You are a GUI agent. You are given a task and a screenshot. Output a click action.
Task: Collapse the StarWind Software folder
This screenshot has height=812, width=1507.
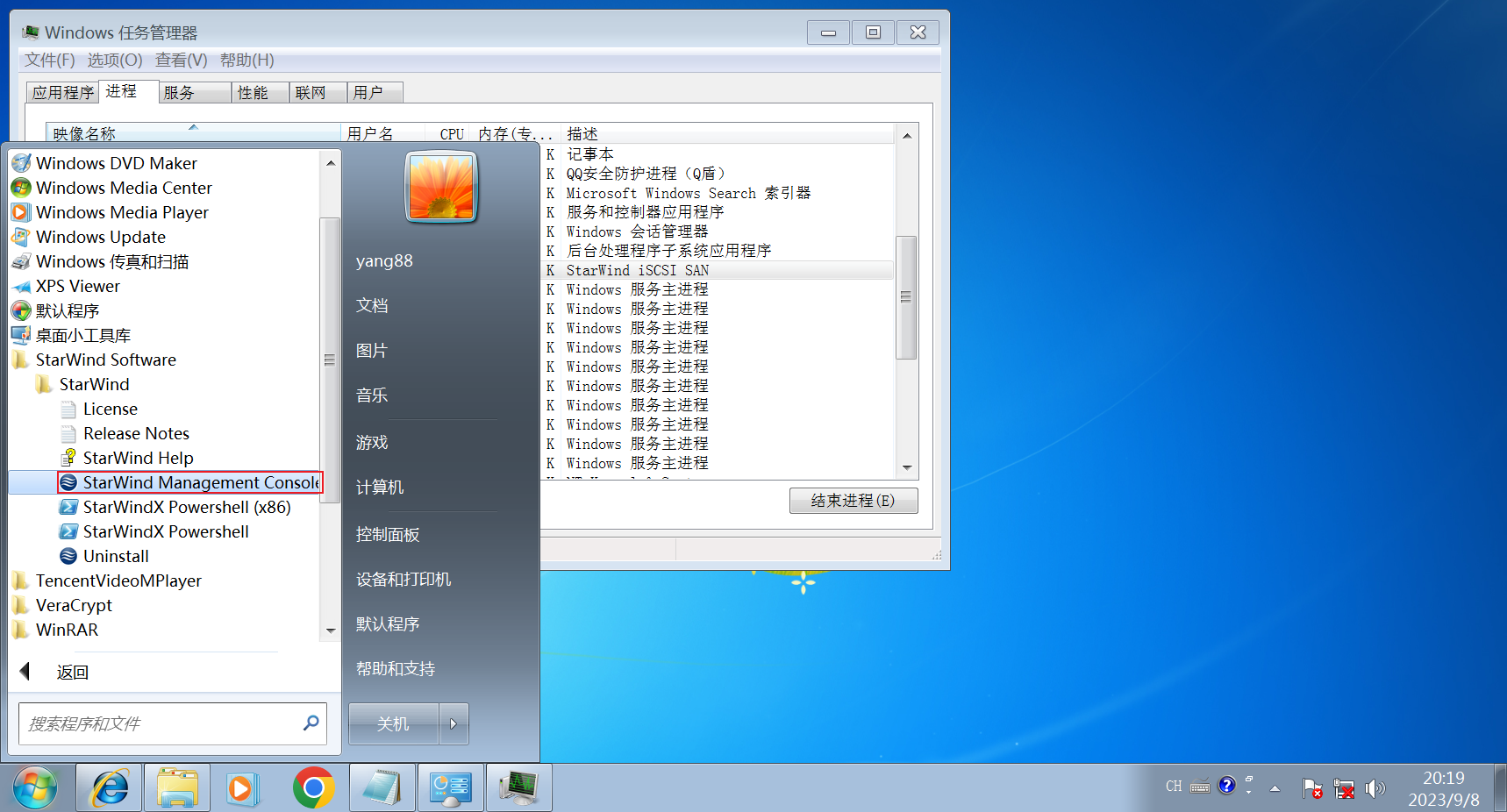click(x=105, y=360)
